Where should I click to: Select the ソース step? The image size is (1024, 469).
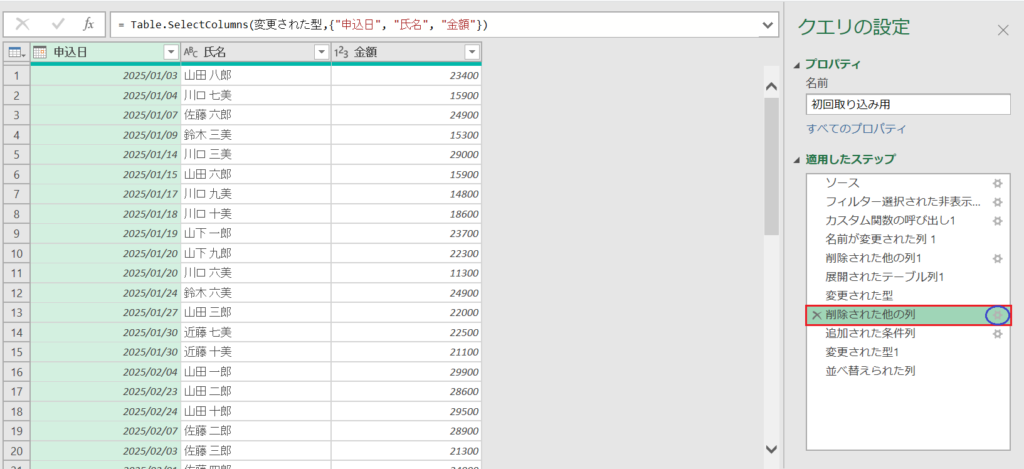pyautogui.click(x=842, y=183)
